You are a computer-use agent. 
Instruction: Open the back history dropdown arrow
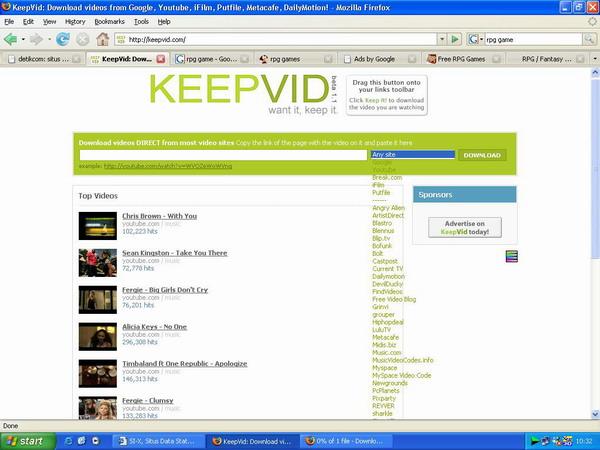(x=23, y=39)
